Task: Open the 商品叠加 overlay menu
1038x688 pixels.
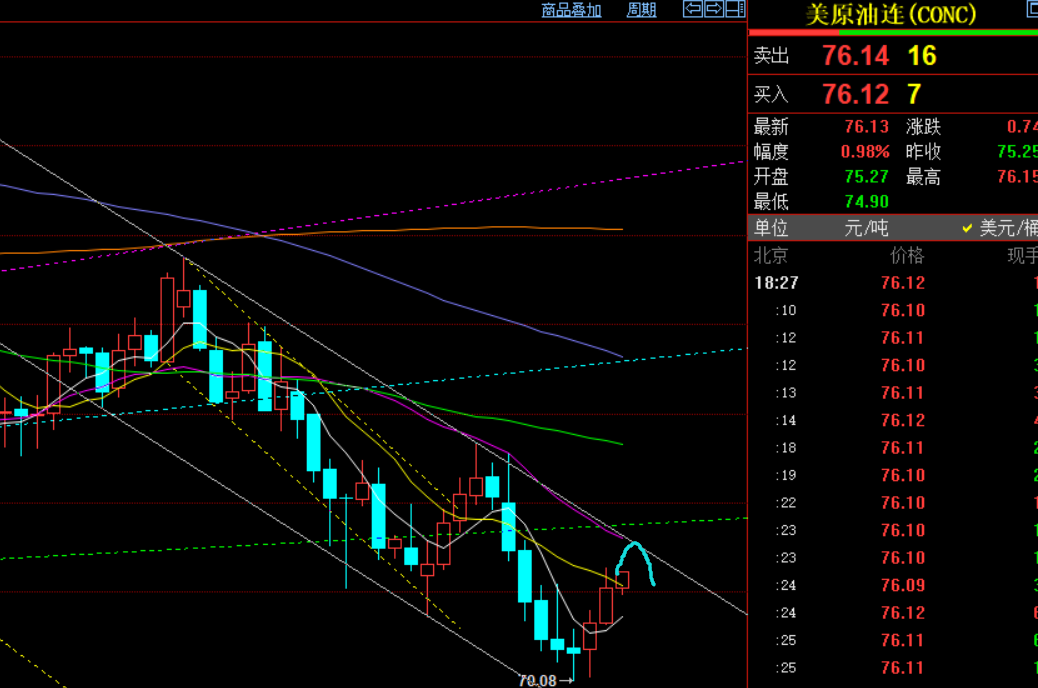Action: tap(571, 10)
